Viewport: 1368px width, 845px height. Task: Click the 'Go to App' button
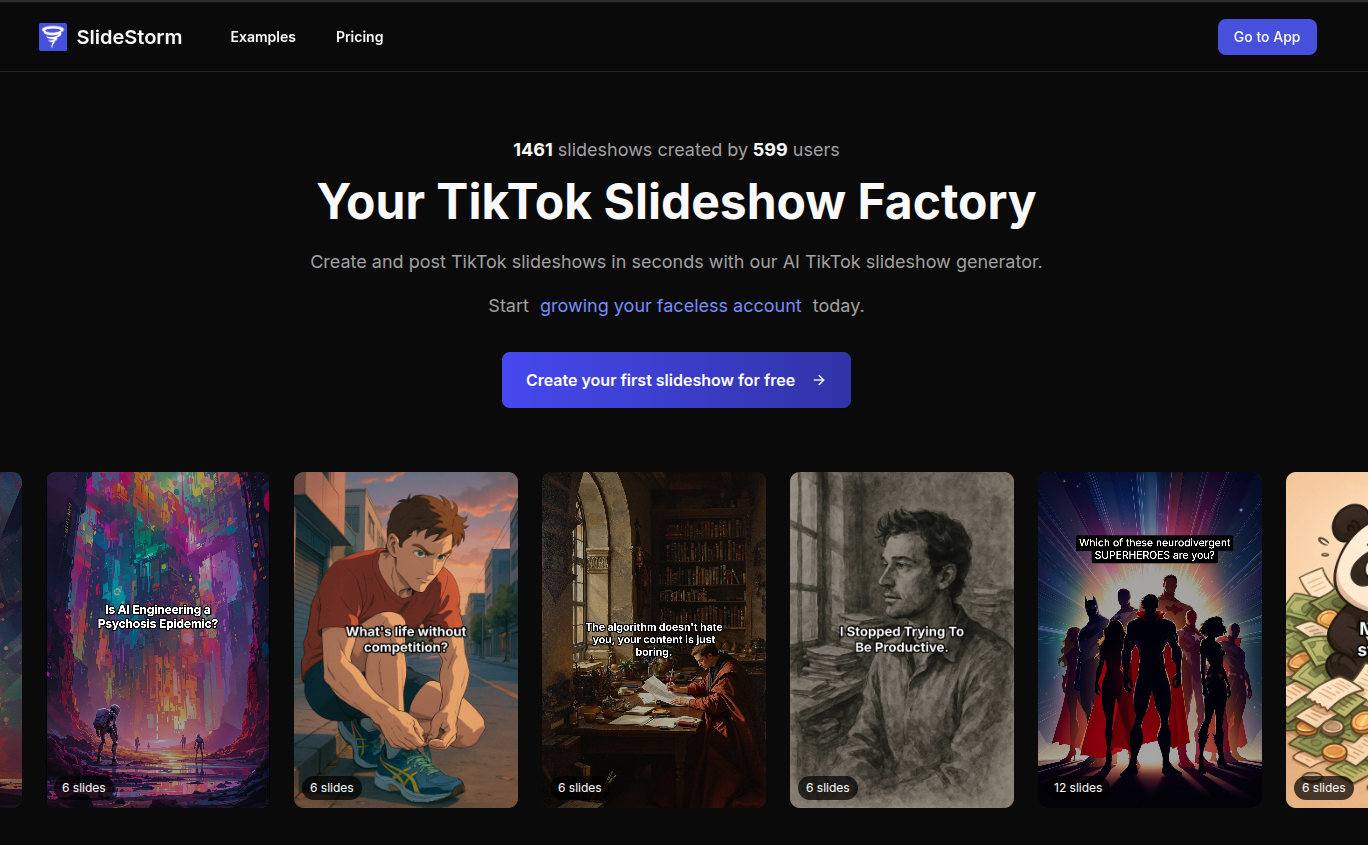point(1267,36)
